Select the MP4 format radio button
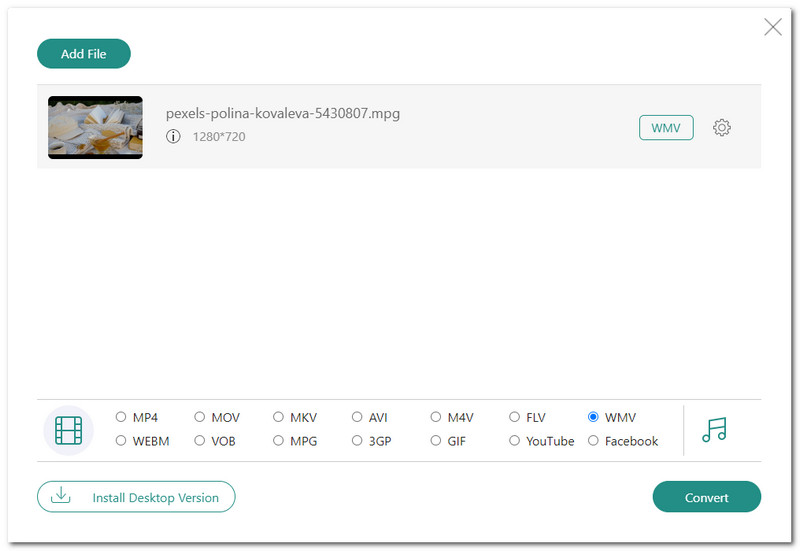The height and width of the screenshot is (551, 800). click(121, 417)
